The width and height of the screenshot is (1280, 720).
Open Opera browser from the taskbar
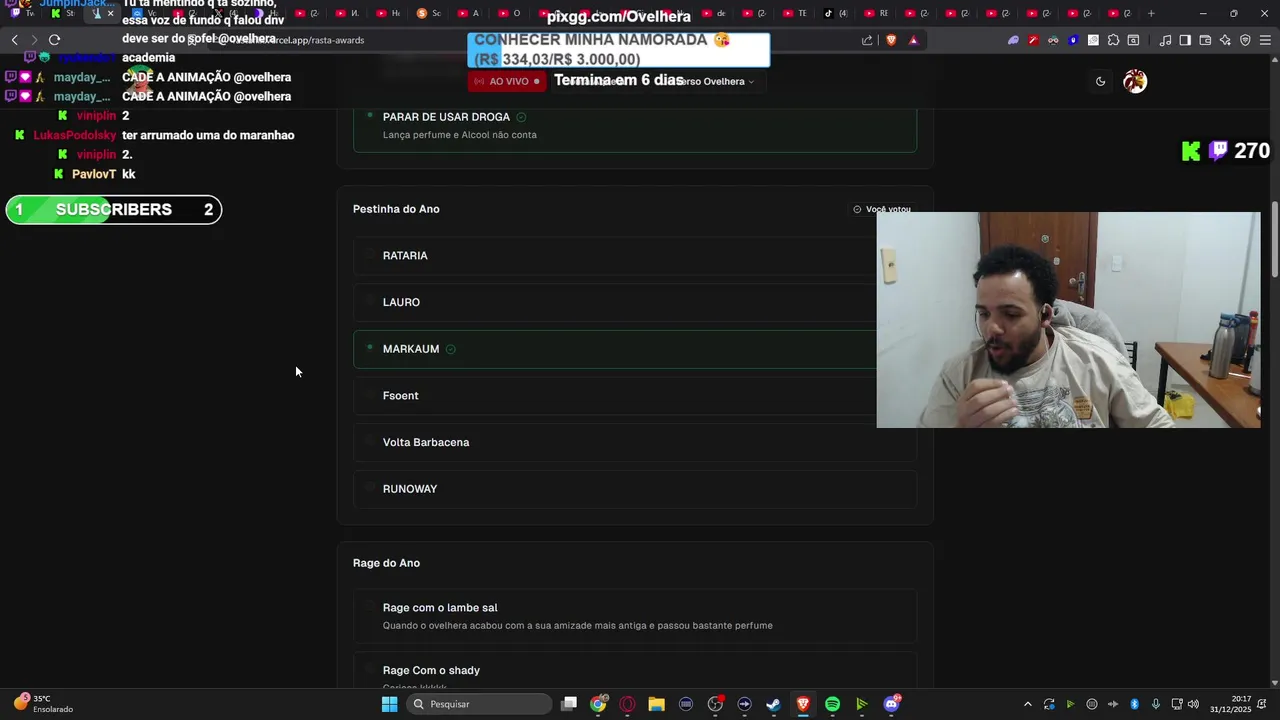tap(627, 704)
